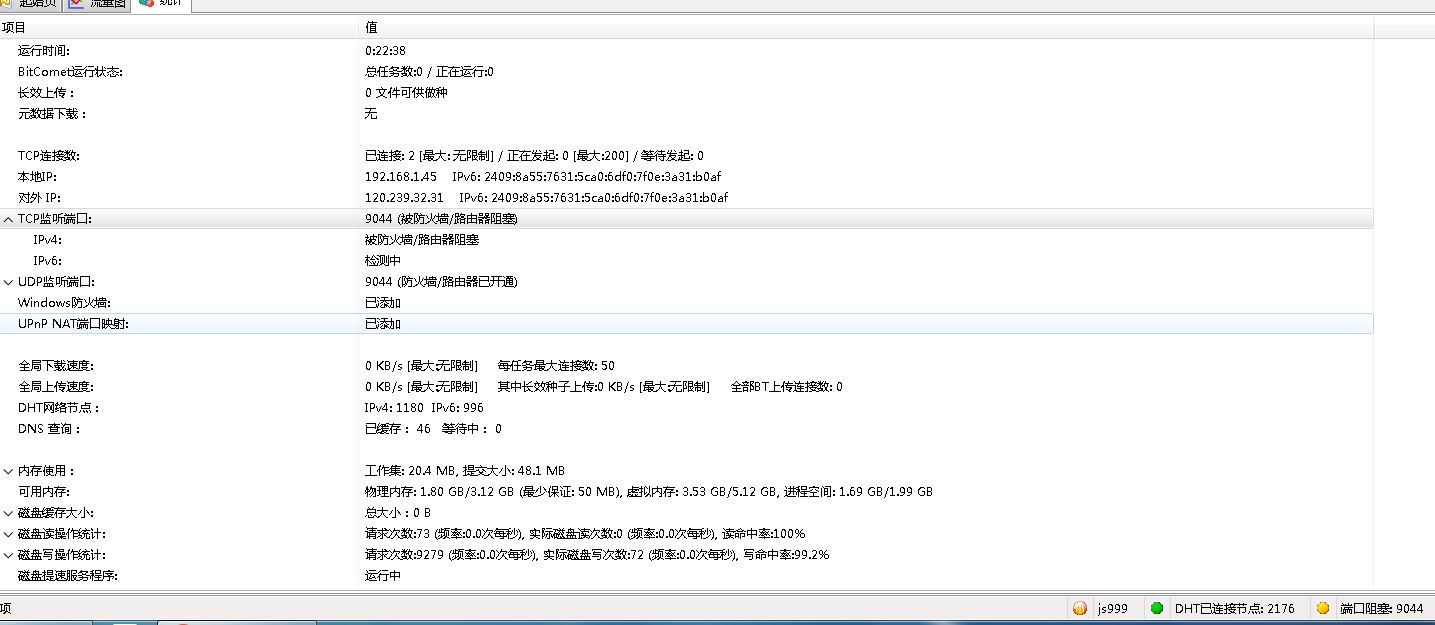Click the yellow port blocked indicator

tap(1322, 608)
